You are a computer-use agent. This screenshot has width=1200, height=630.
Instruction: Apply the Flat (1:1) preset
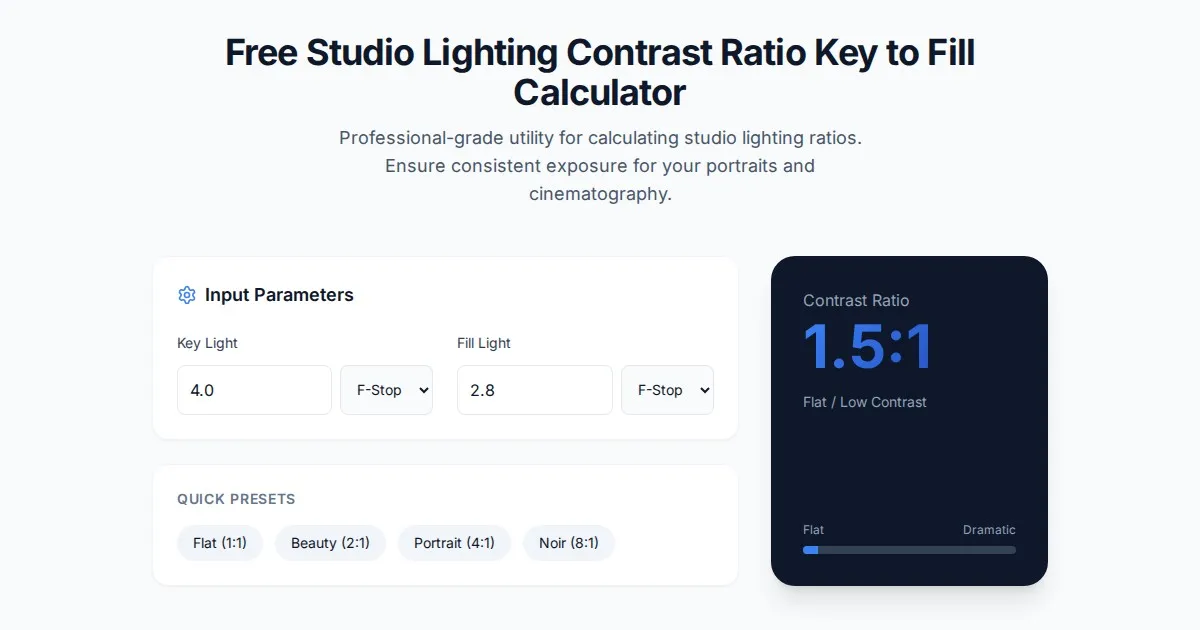point(219,543)
